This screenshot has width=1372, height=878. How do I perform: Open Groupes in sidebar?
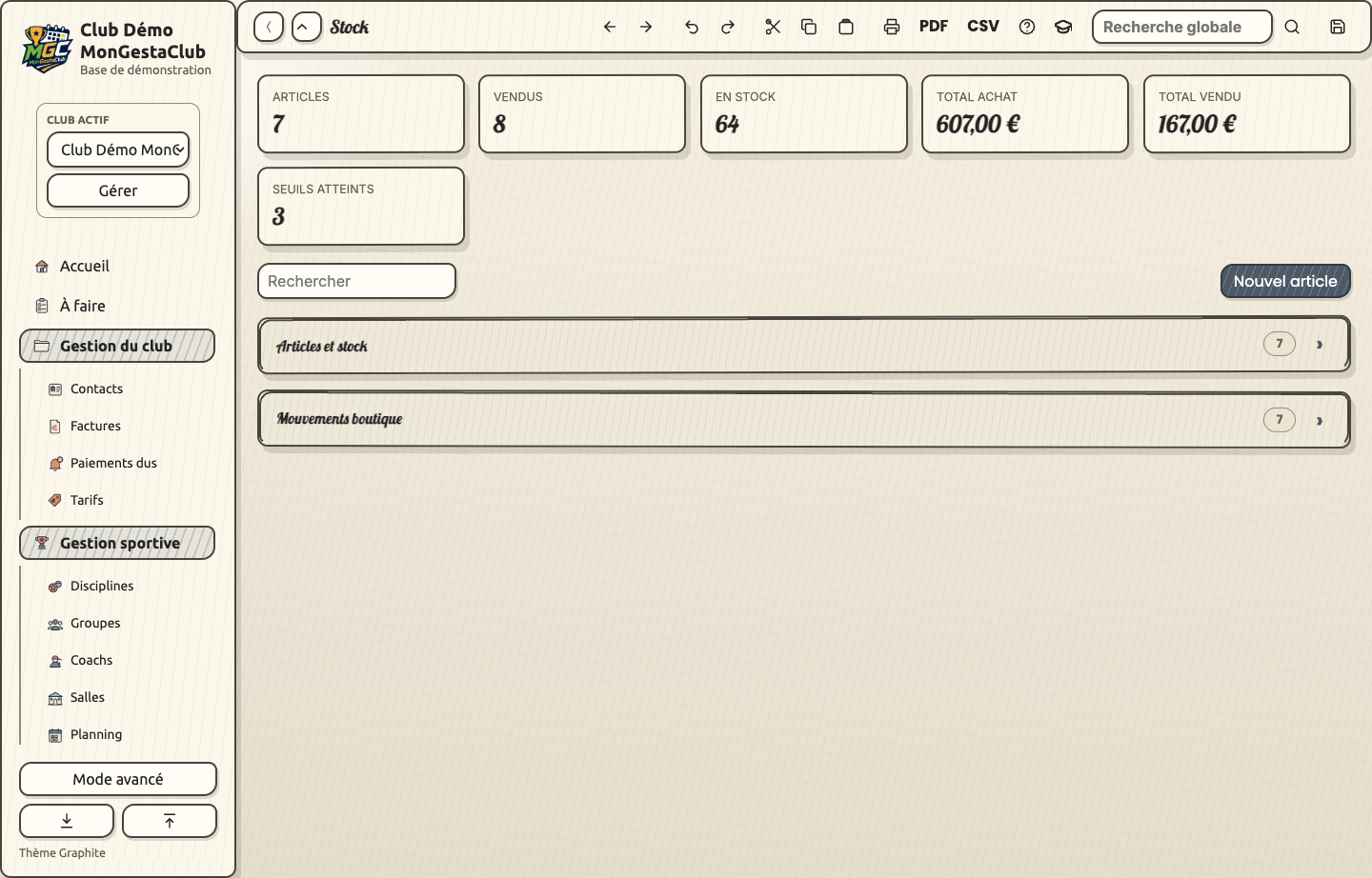click(85, 623)
